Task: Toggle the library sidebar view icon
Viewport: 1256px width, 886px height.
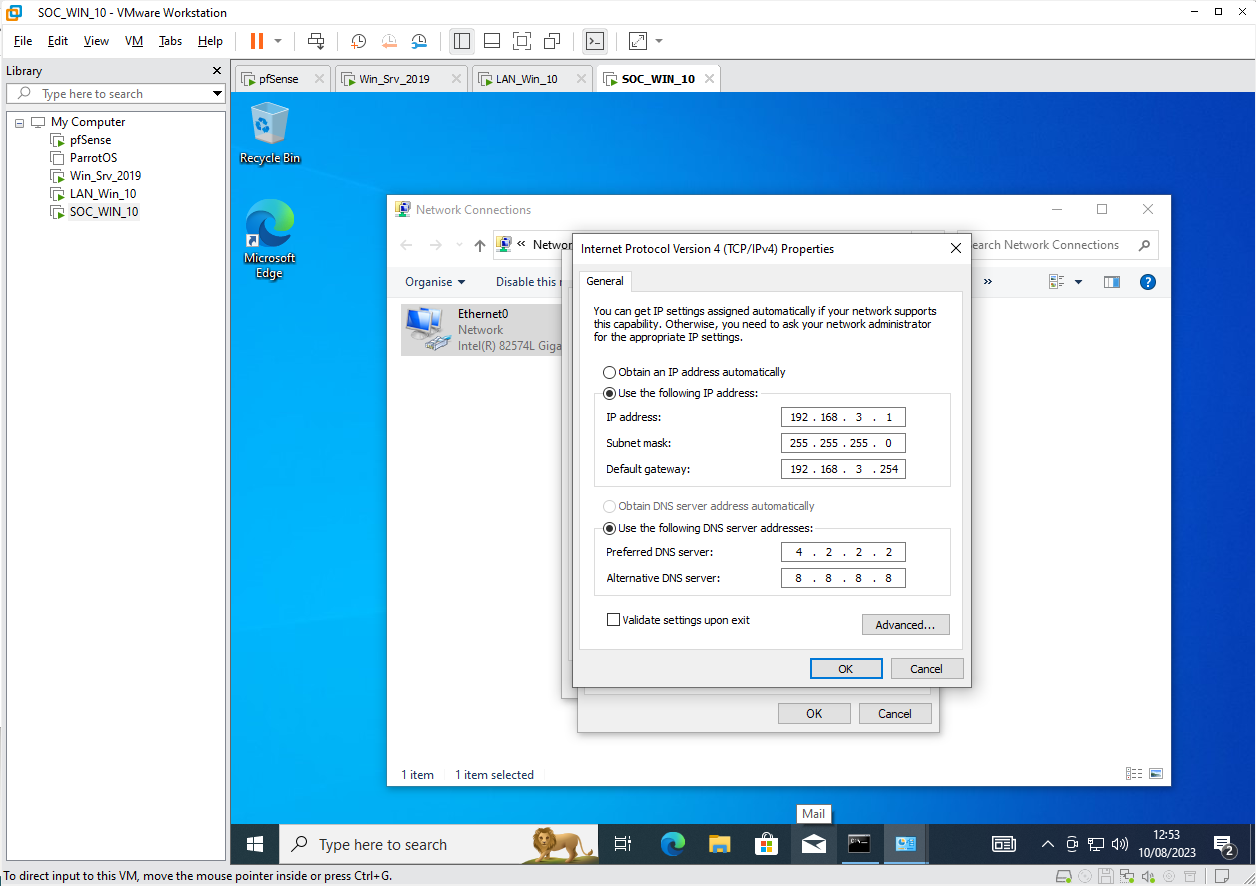Action: click(461, 41)
